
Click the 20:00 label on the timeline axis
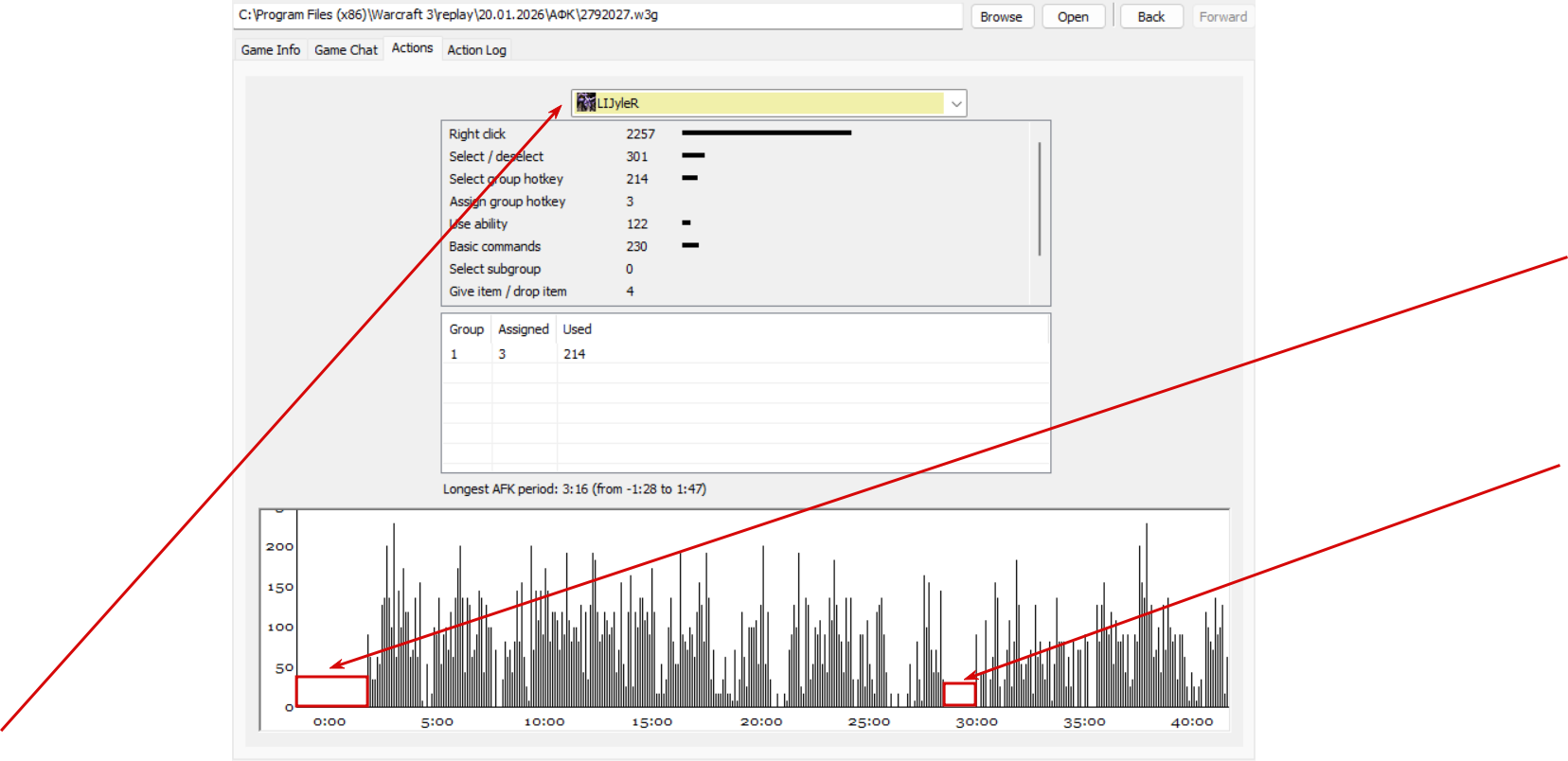761,721
